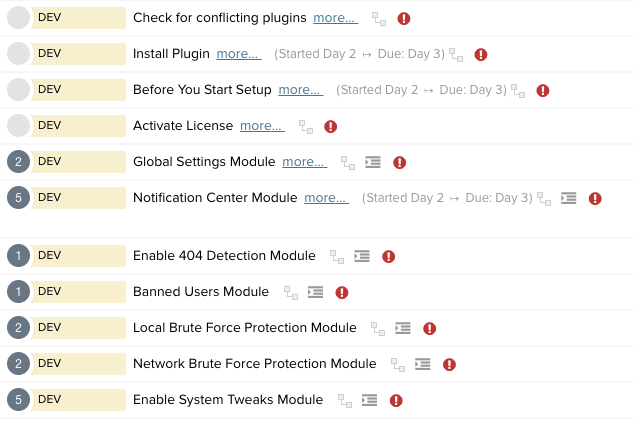Viewport: 633px width, 422px height.
Task: Open the Before You Start Setup task
Action: pos(202,90)
